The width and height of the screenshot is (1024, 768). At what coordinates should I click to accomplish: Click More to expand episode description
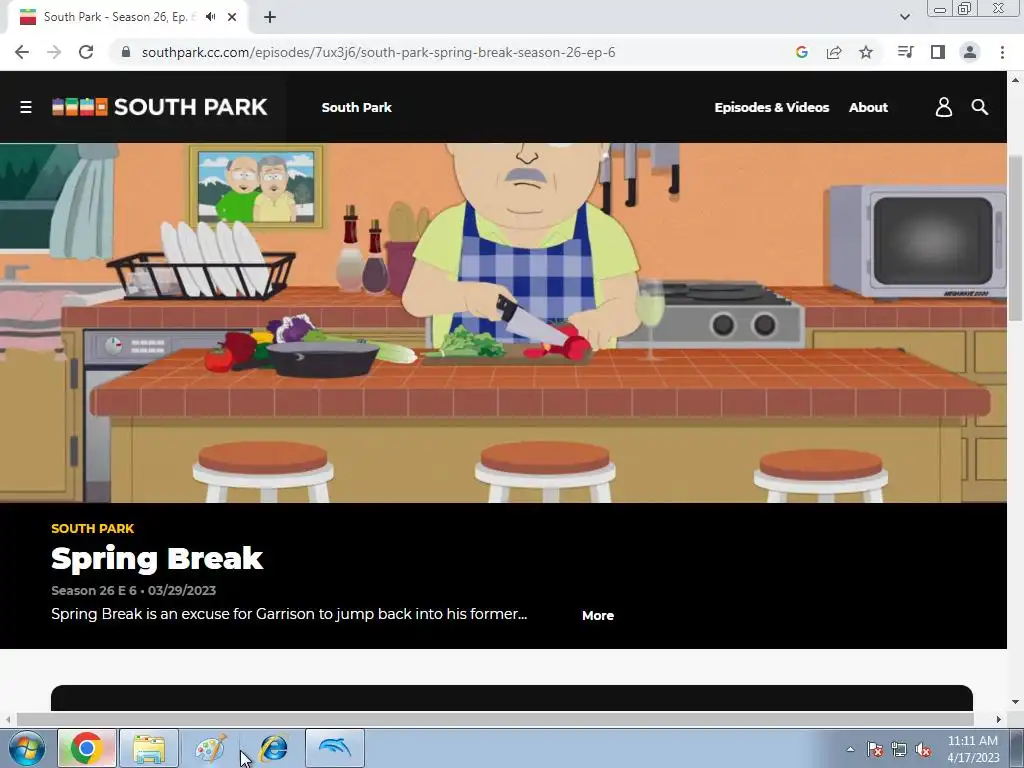point(598,615)
